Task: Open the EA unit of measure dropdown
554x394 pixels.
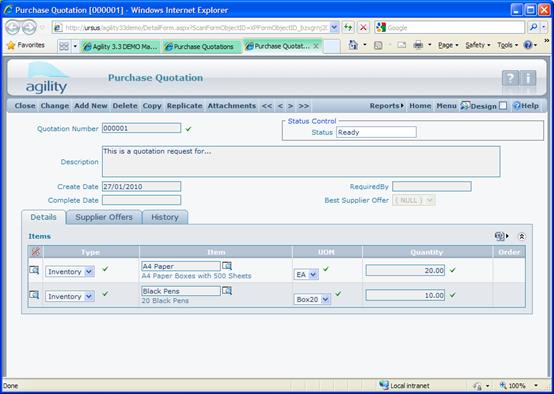Action: 313,275
